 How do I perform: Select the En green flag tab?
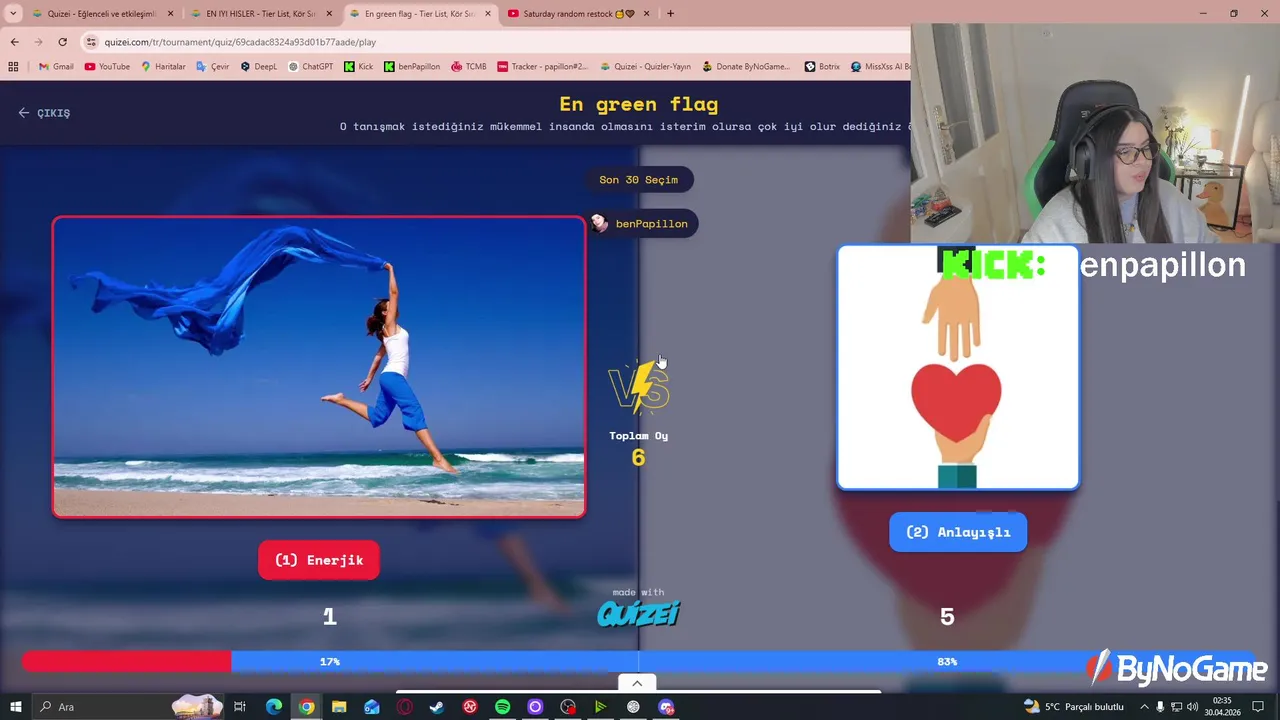pos(420,14)
